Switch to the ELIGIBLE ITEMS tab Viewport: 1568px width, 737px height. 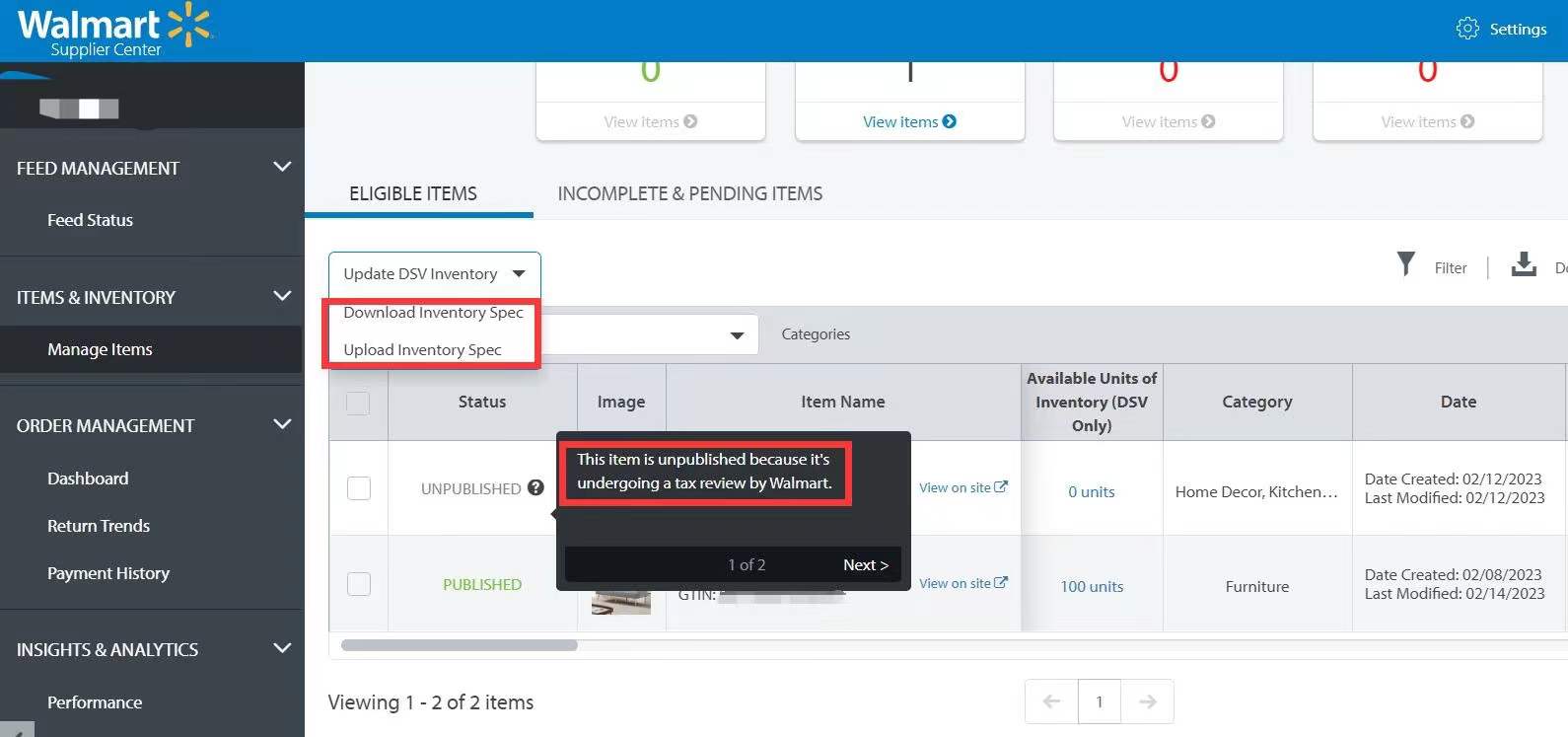click(413, 194)
